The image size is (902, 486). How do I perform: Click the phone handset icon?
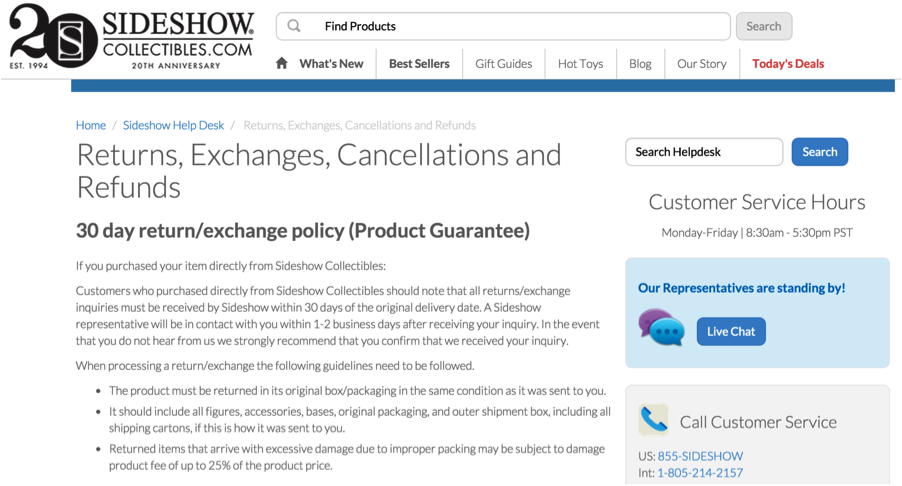pyautogui.click(x=653, y=419)
